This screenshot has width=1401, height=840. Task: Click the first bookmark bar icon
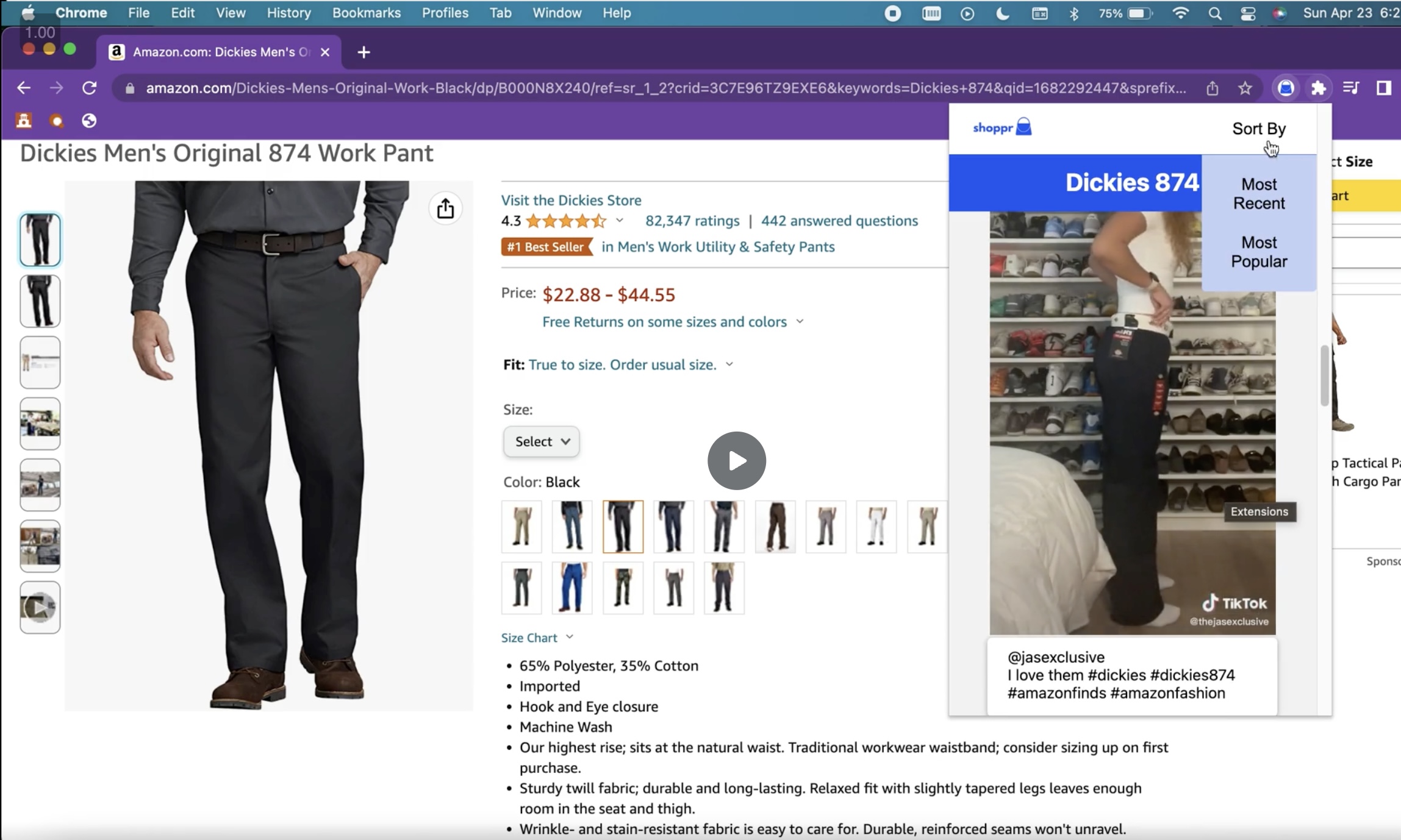pos(24,121)
